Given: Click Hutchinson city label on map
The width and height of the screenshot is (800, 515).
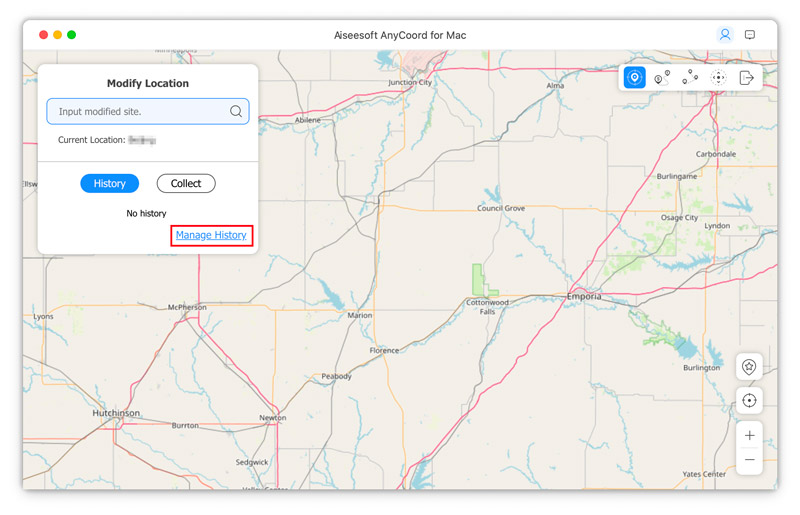Looking at the screenshot, I should [116, 413].
